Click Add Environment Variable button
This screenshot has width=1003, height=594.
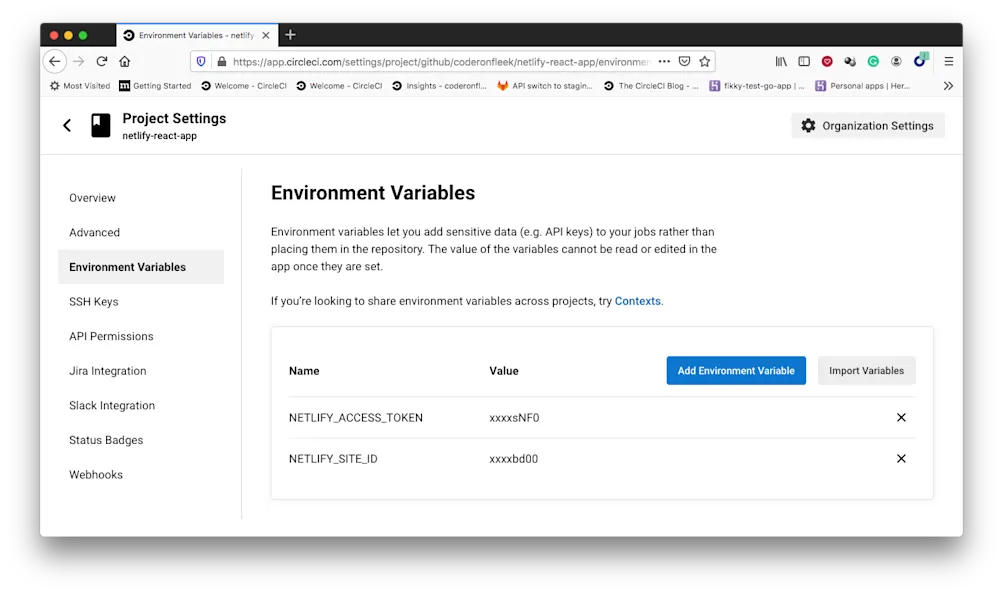[x=736, y=370]
